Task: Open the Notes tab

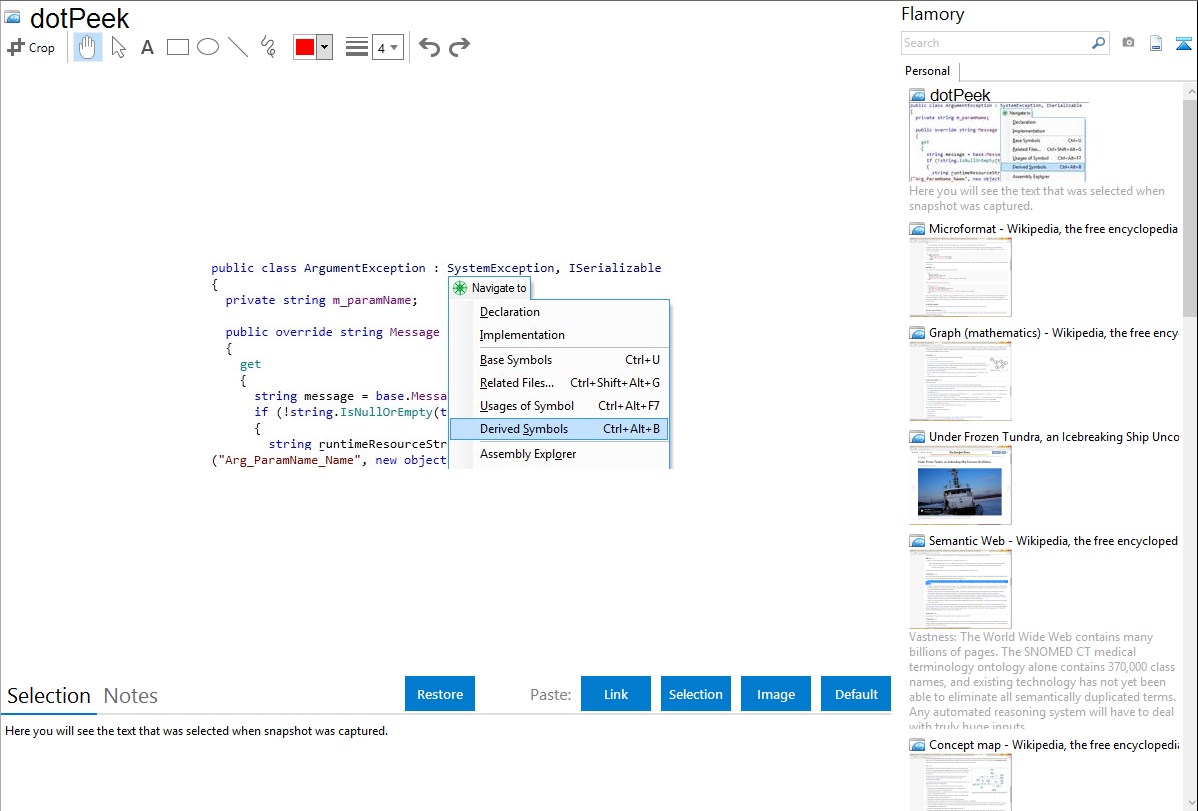Action: (131, 696)
